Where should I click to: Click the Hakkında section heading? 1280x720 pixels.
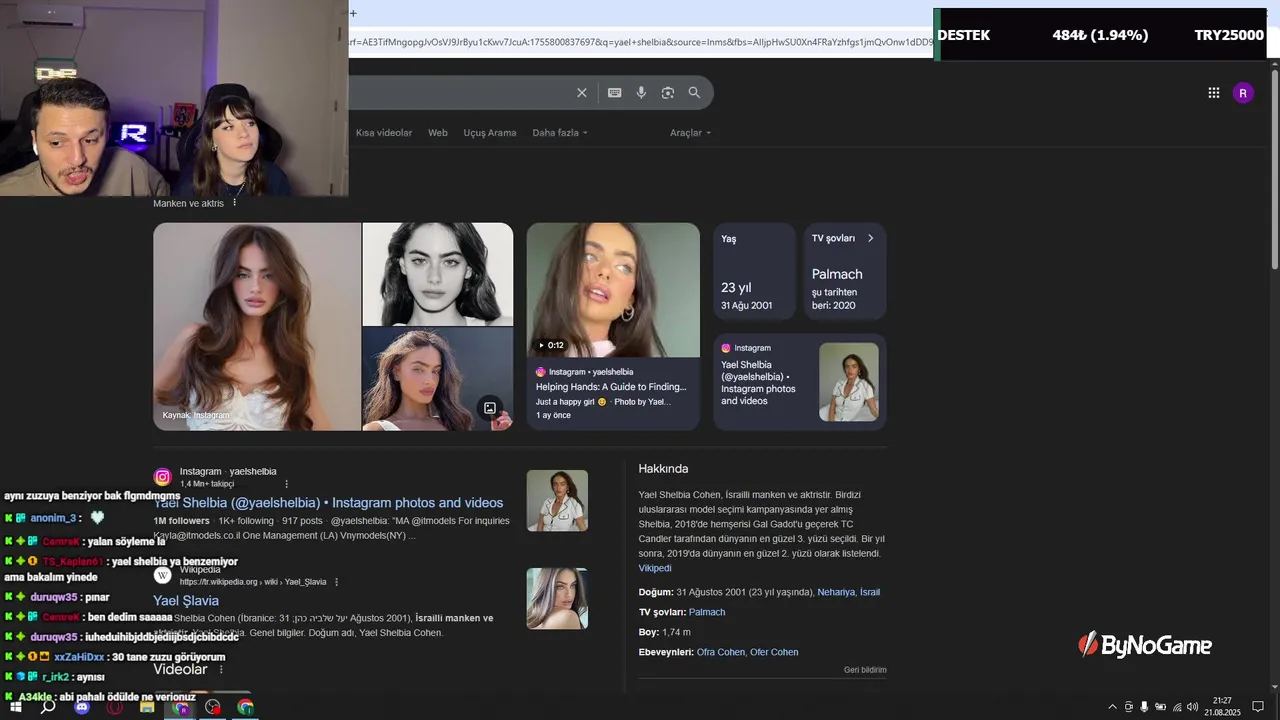(x=663, y=469)
